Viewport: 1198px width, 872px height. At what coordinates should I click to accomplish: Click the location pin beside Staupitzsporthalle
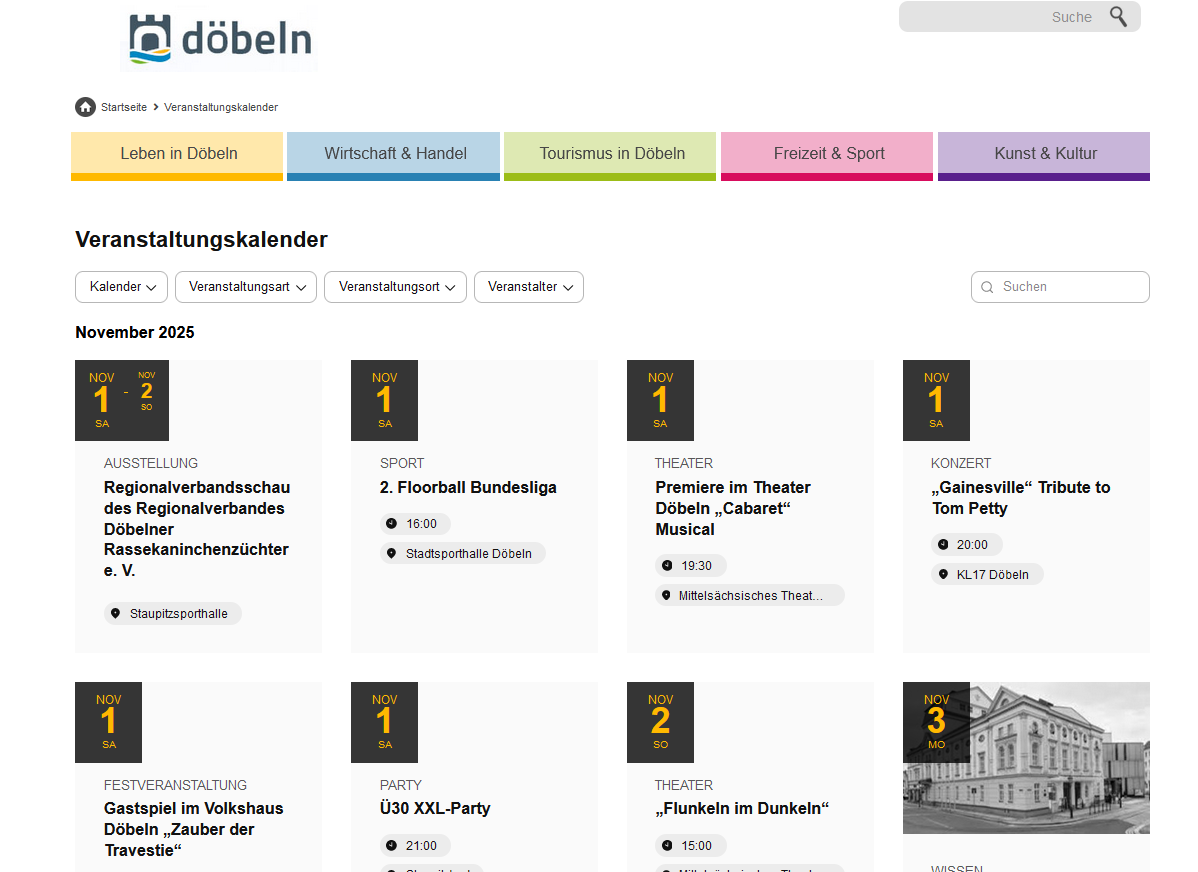115,614
